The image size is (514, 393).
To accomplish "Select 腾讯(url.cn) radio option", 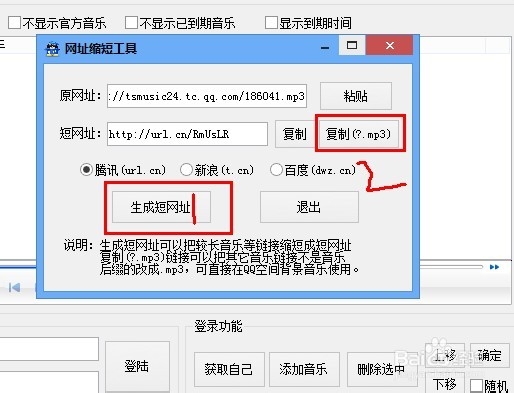I will pyautogui.click(x=86, y=170).
